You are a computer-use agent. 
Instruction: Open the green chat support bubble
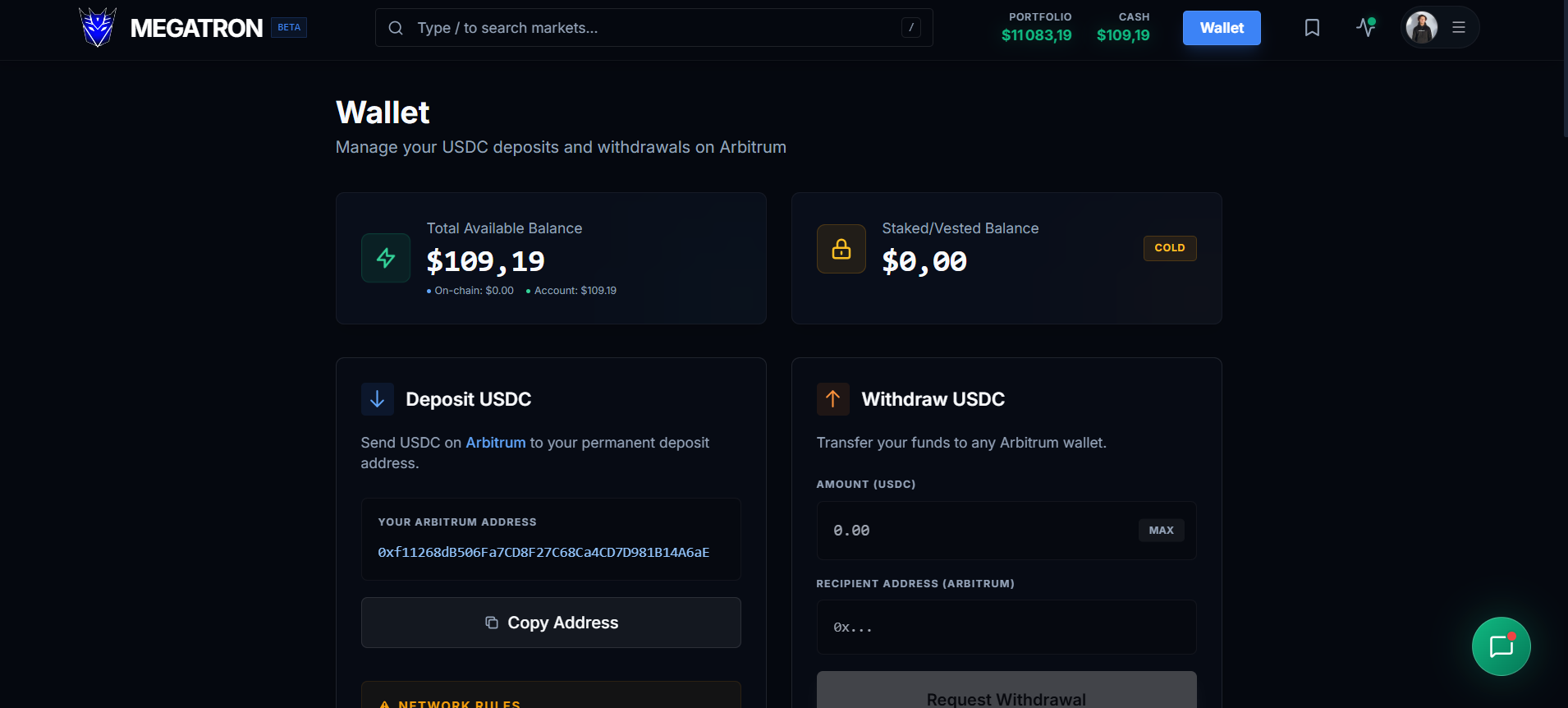pyautogui.click(x=1502, y=646)
